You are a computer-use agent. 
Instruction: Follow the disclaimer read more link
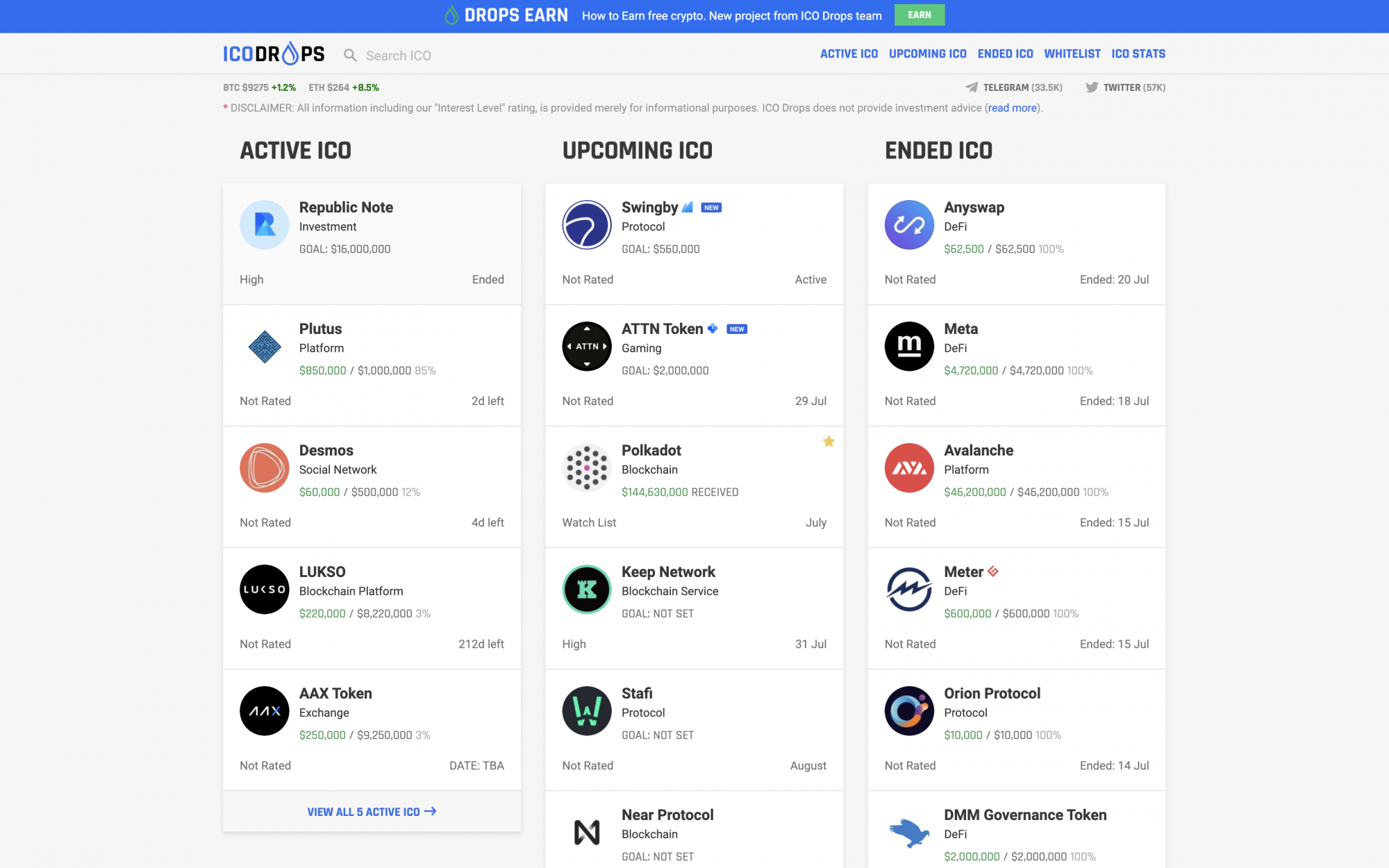coord(1013,108)
